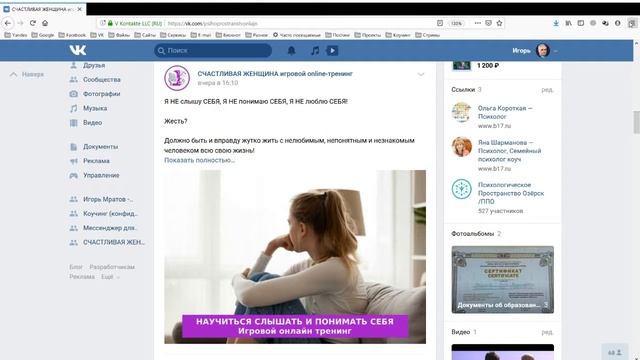Expand the Ещё footer menu
This screenshot has width=640, height=360.
tap(110, 277)
